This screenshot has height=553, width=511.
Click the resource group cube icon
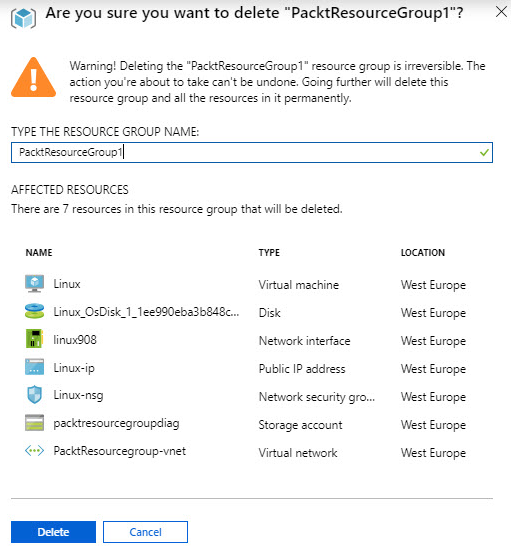(24, 18)
